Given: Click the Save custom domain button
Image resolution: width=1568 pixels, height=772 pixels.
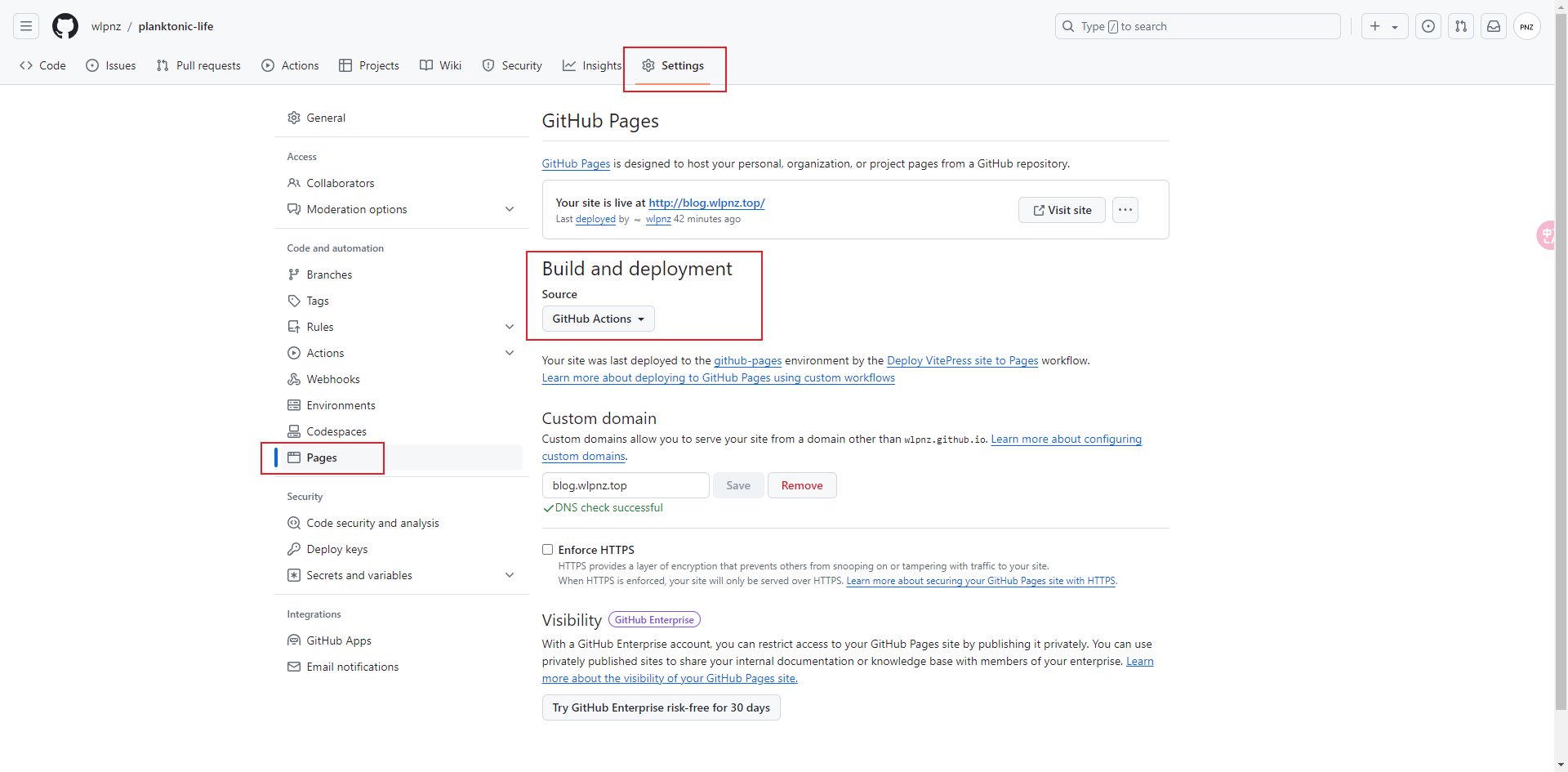Looking at the screenshot, I should (x=738, y=485).
